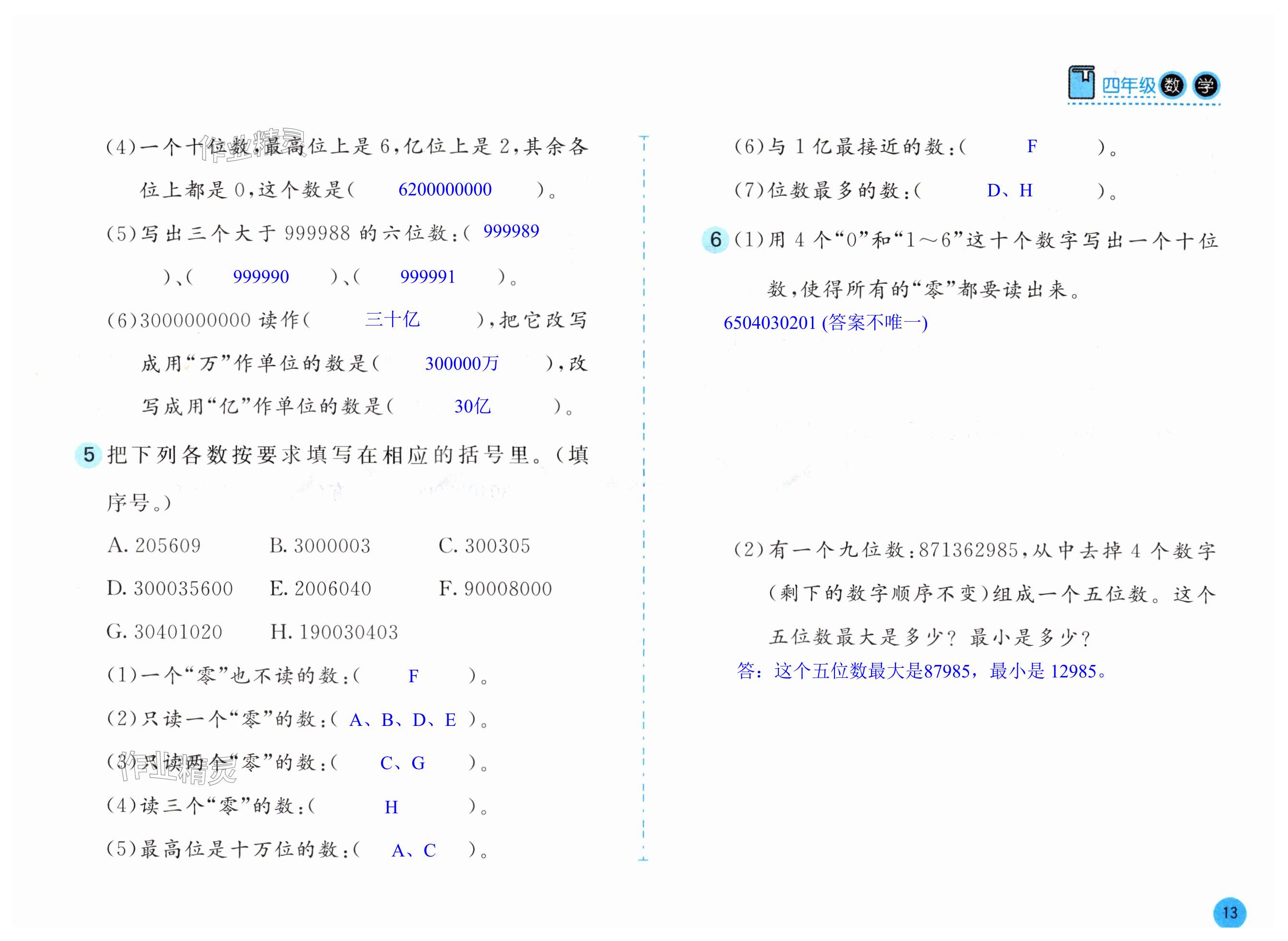Viewport: 1288px width, 941px height.
Task: Click the answer 300000万
Action: [462, 363]
